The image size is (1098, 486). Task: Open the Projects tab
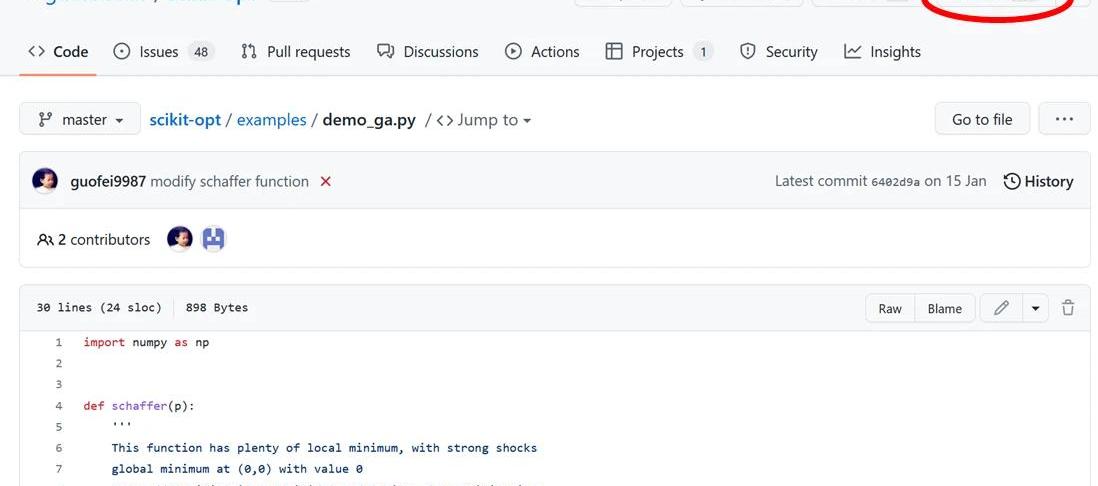pos(659,52)
